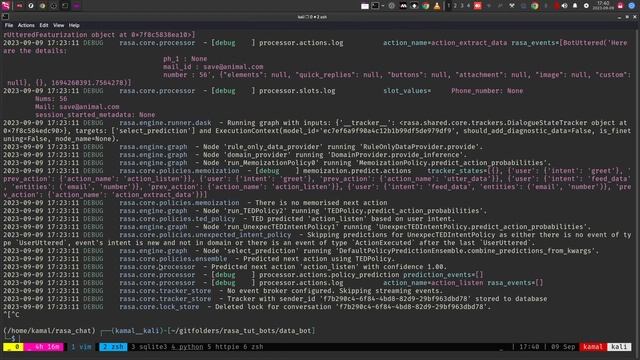
Task: Select tmux window '6 zsh'
Action: coord(253,347)
